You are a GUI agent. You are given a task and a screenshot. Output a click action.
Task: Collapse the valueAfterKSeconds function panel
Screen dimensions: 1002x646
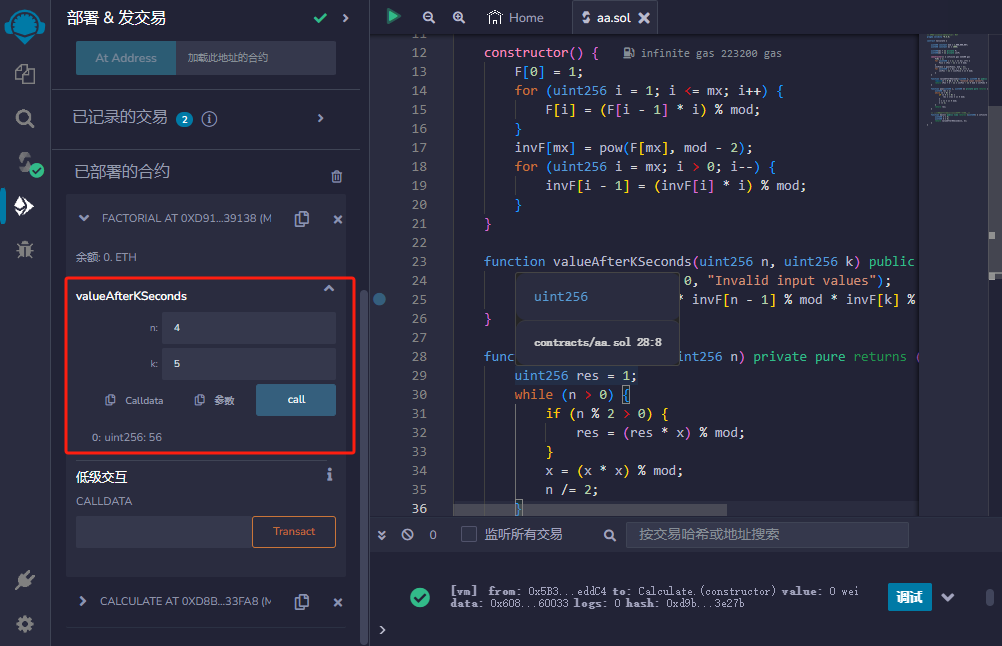tap(329, 289)
